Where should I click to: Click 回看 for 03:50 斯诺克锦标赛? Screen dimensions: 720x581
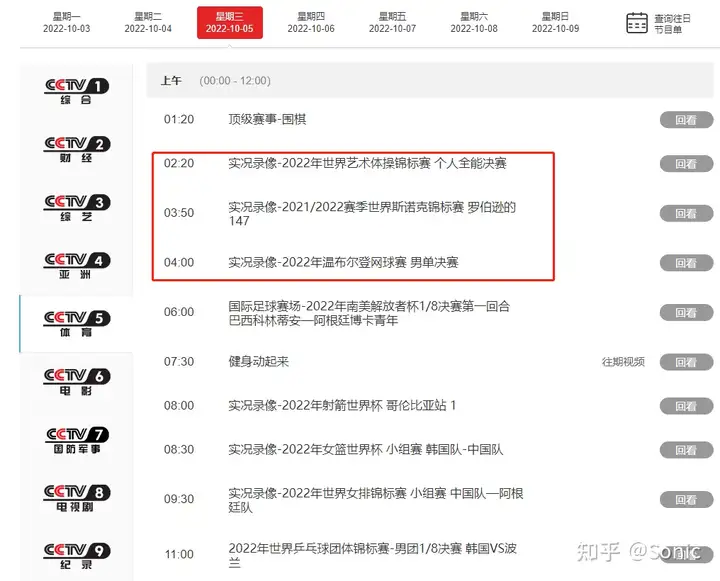pos(686,214)
